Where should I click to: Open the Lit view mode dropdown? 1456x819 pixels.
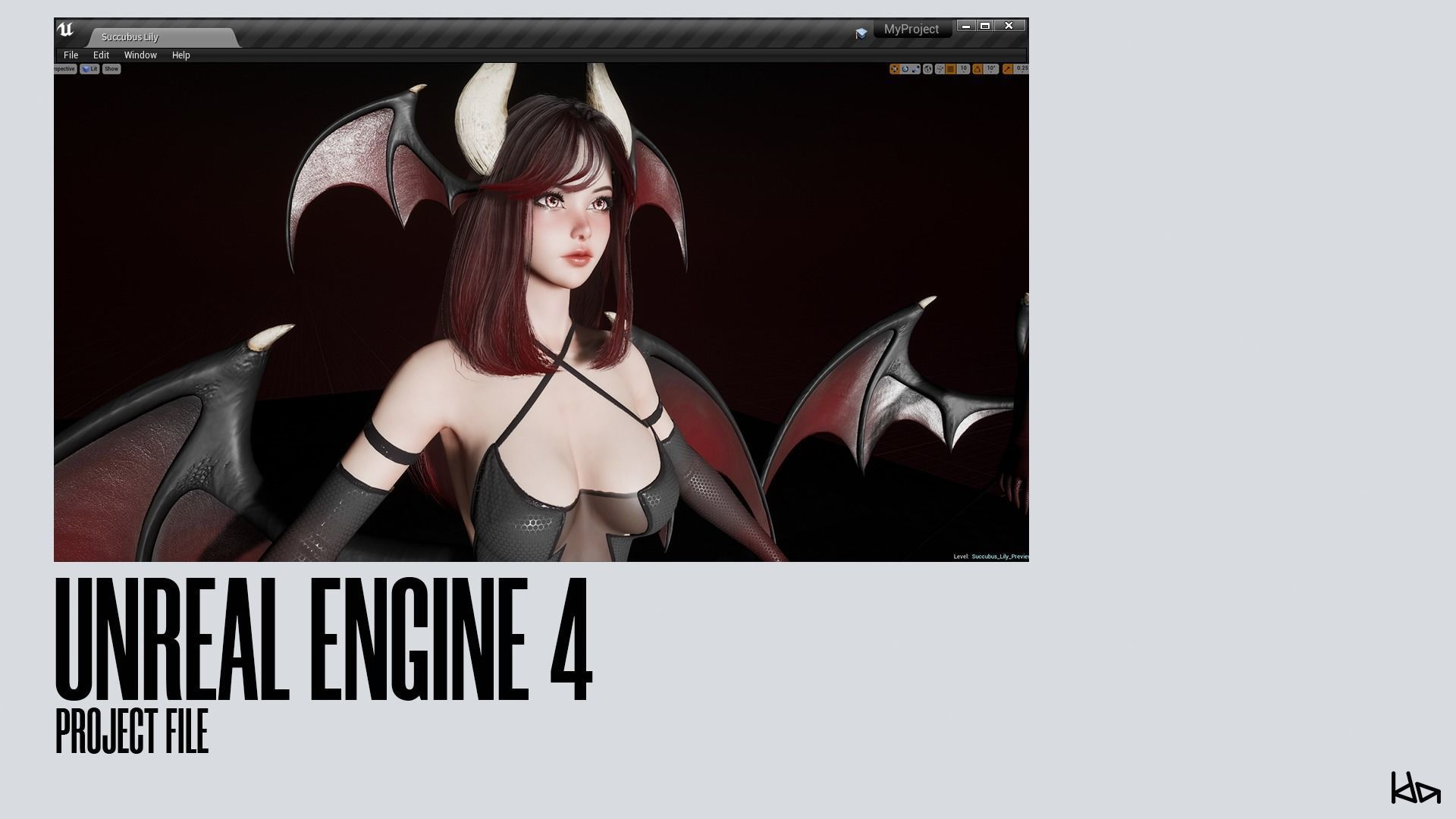(89, 69)
